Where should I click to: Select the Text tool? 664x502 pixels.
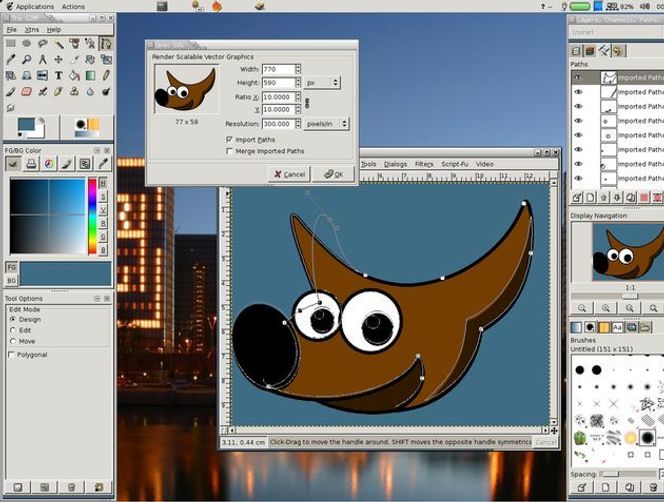(58, 75)
